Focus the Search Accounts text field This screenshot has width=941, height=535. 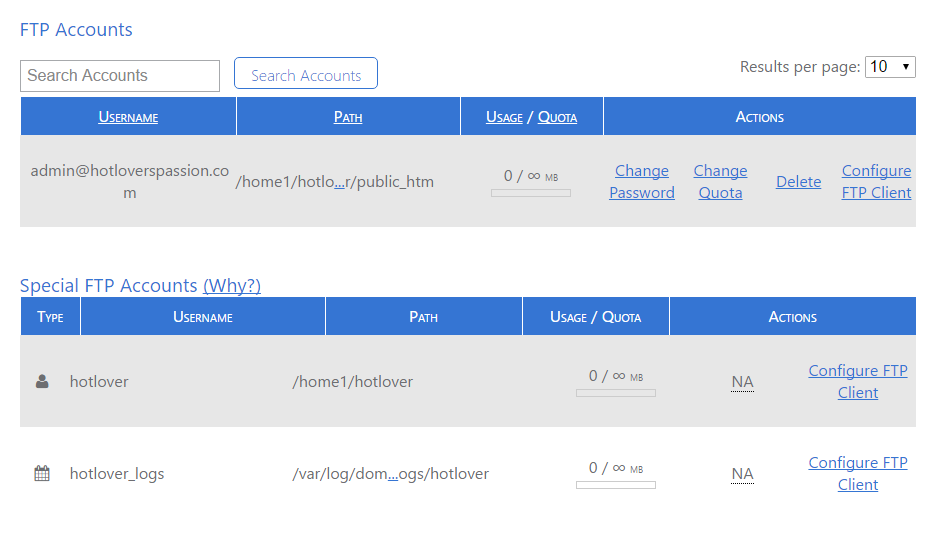pos(120,76)
